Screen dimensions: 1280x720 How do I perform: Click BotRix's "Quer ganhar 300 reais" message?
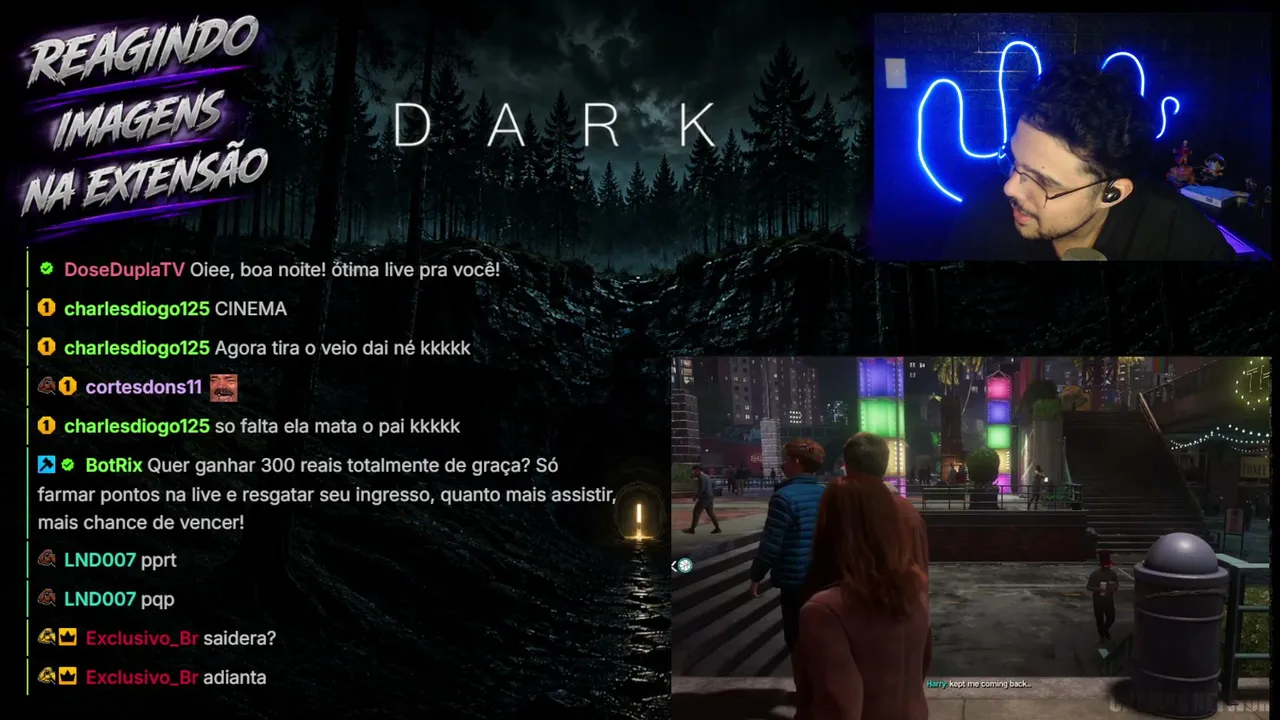coord(327,494)
